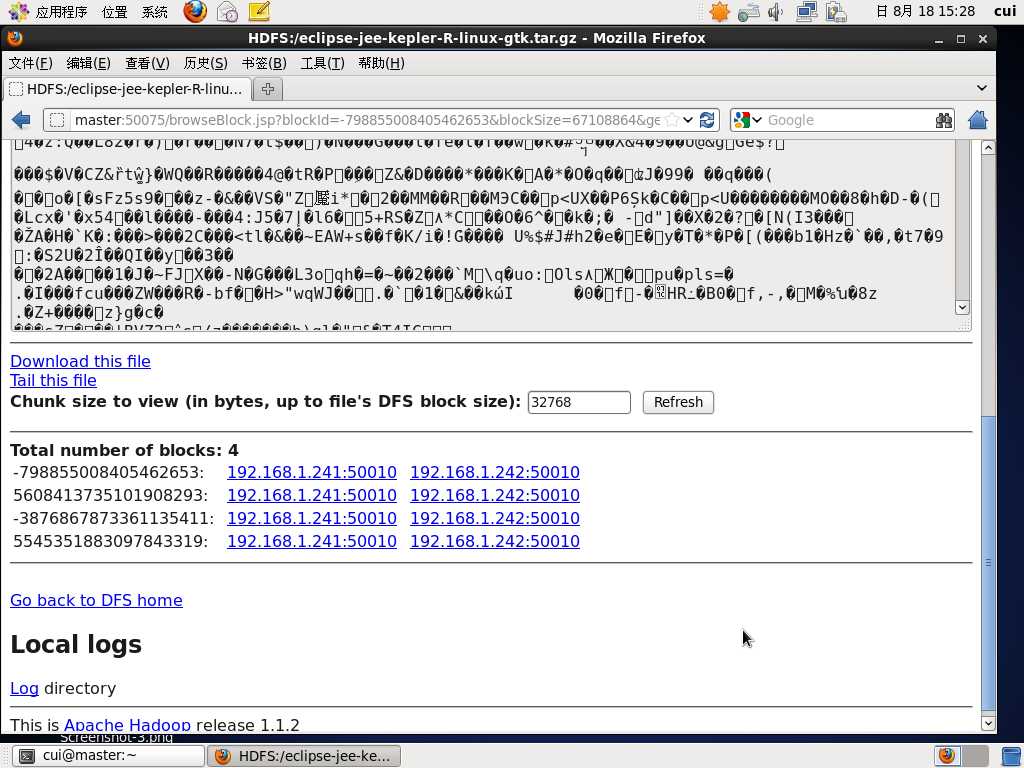Click the network connection icon in tray
1024x768 pixels.
point(807,12)
